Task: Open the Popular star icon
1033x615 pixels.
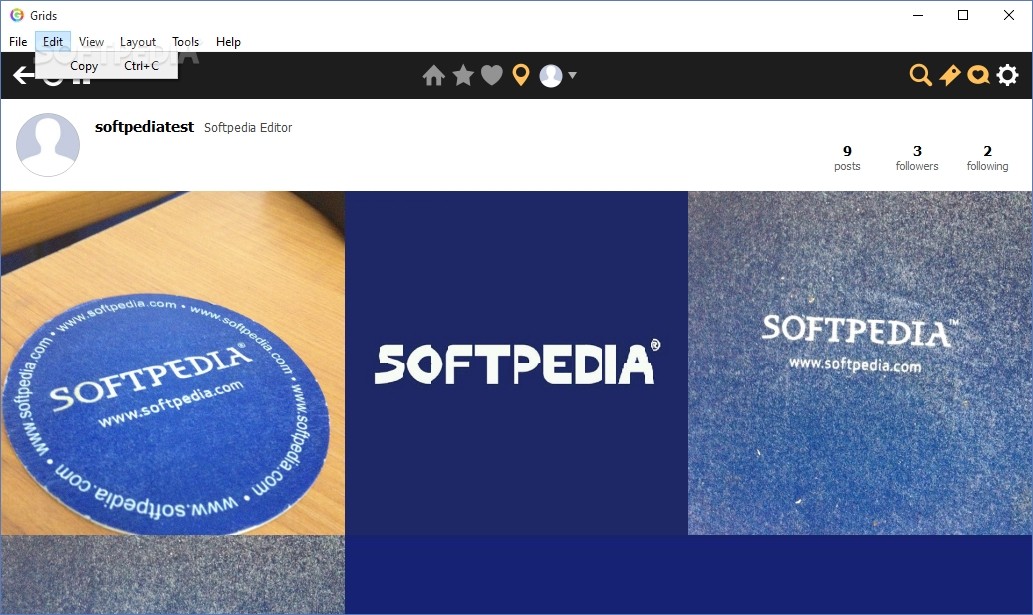Action: click(x=463, y=75)
